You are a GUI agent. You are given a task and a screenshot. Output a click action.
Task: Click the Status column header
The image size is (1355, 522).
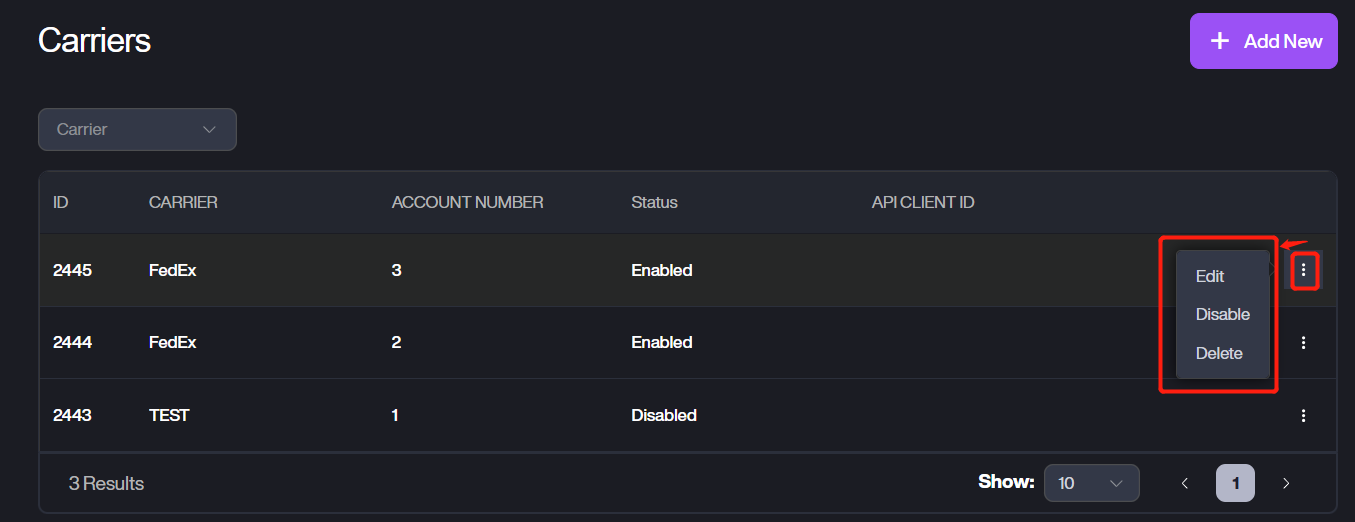(x=654, y=202)
